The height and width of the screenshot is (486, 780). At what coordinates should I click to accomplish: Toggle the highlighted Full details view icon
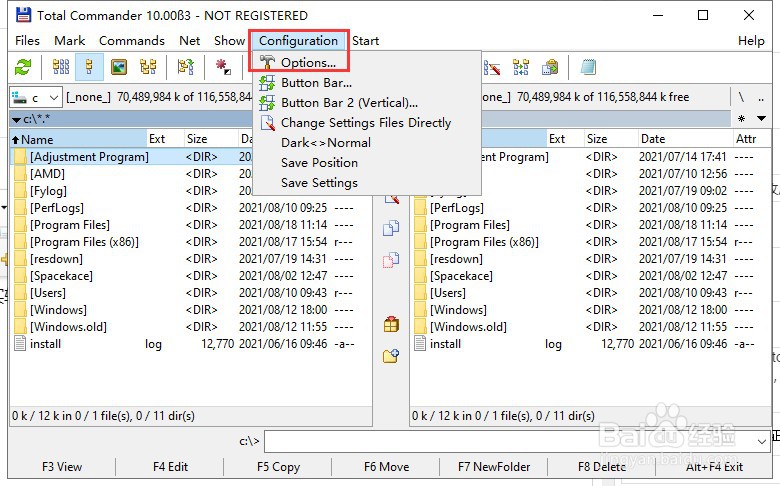click(x=90, y=67)
